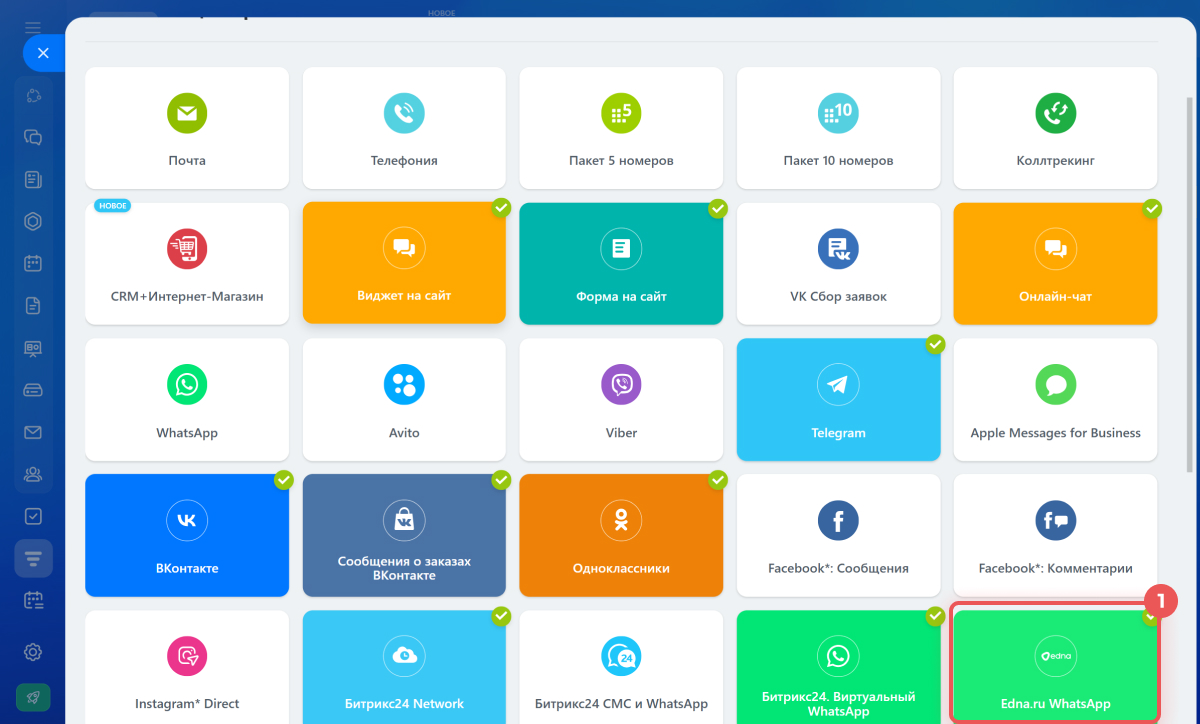The height and width of the screenshot is (724, 1200).
Task: Open the Онлайн-чат tile
Action: click(x=1055, y=264)
